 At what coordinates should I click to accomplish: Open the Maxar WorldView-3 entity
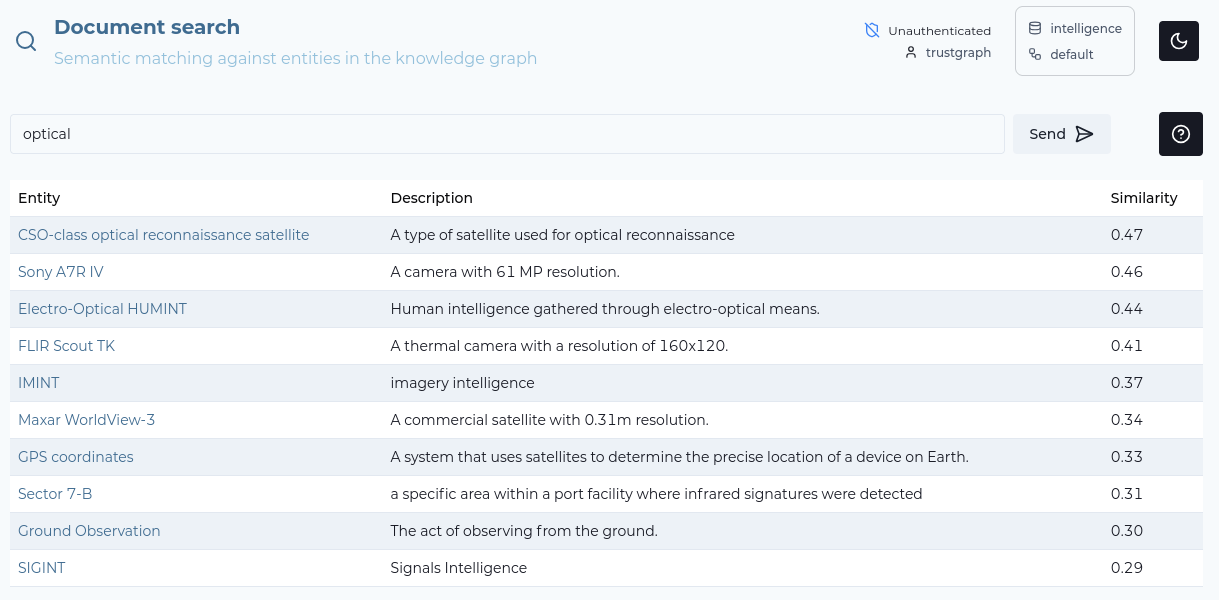(x=86, y=419)
